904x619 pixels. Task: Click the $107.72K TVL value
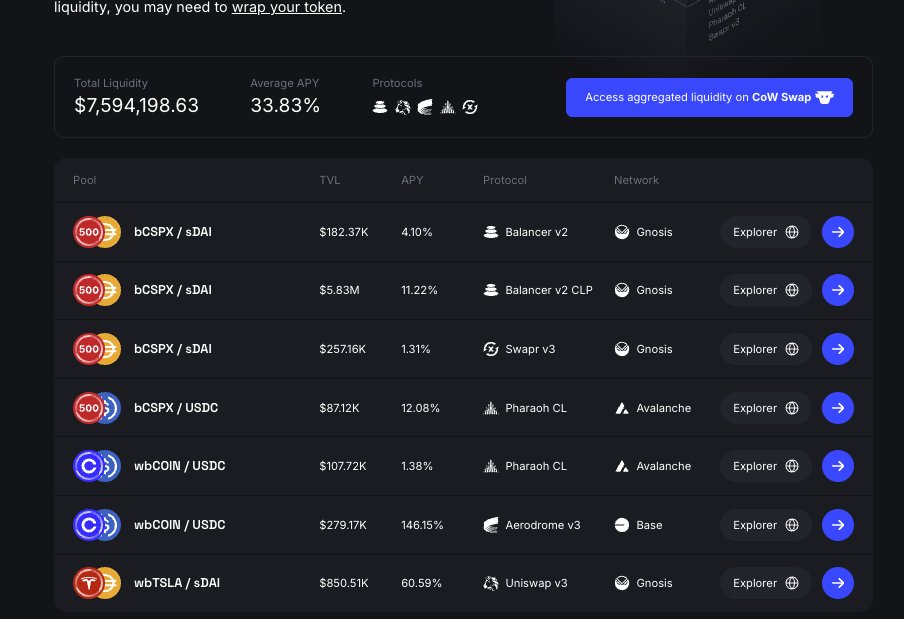coord(342,466)
